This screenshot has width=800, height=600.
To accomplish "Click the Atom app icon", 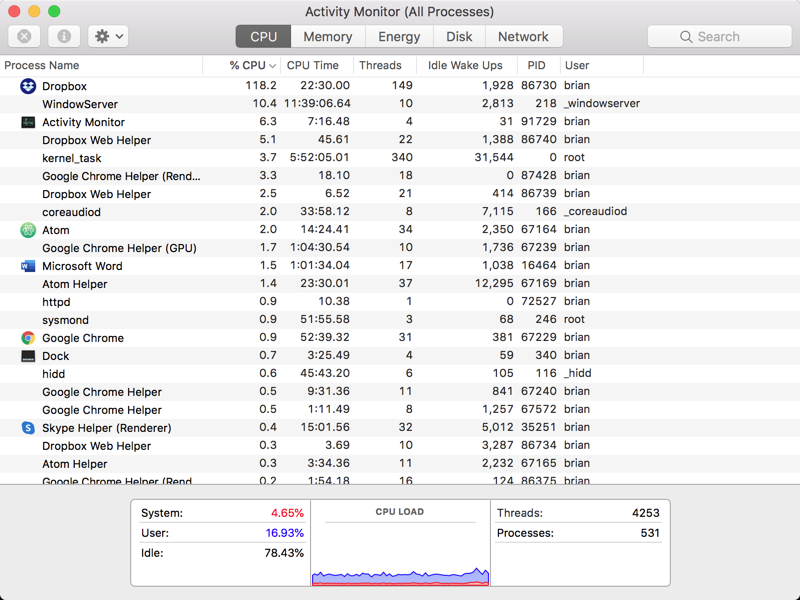I will (x=28, y=230).
